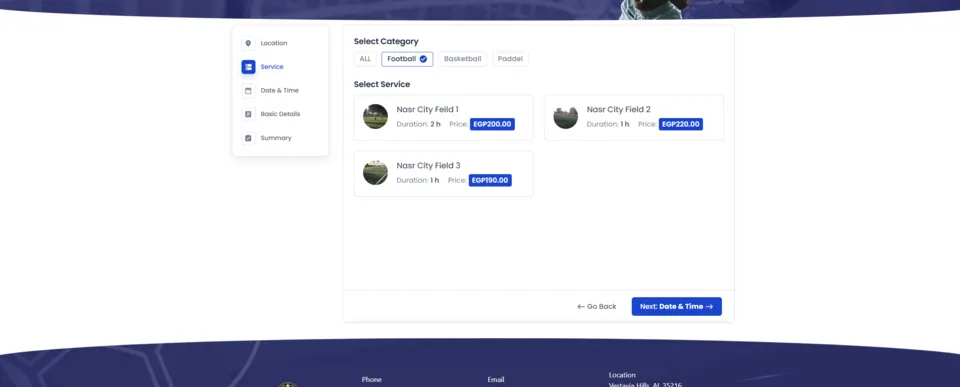Click the Email label in footer

click(x=496, y=380)
